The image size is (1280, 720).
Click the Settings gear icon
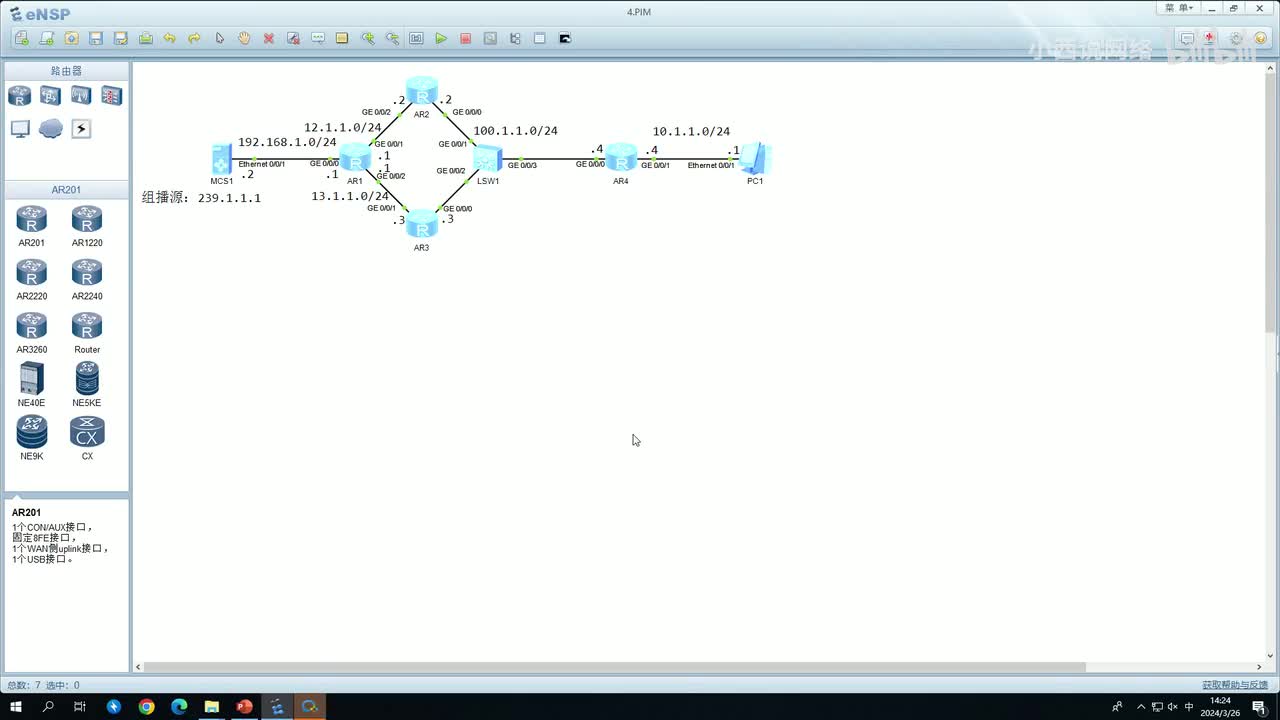[x=1236, y=38]
